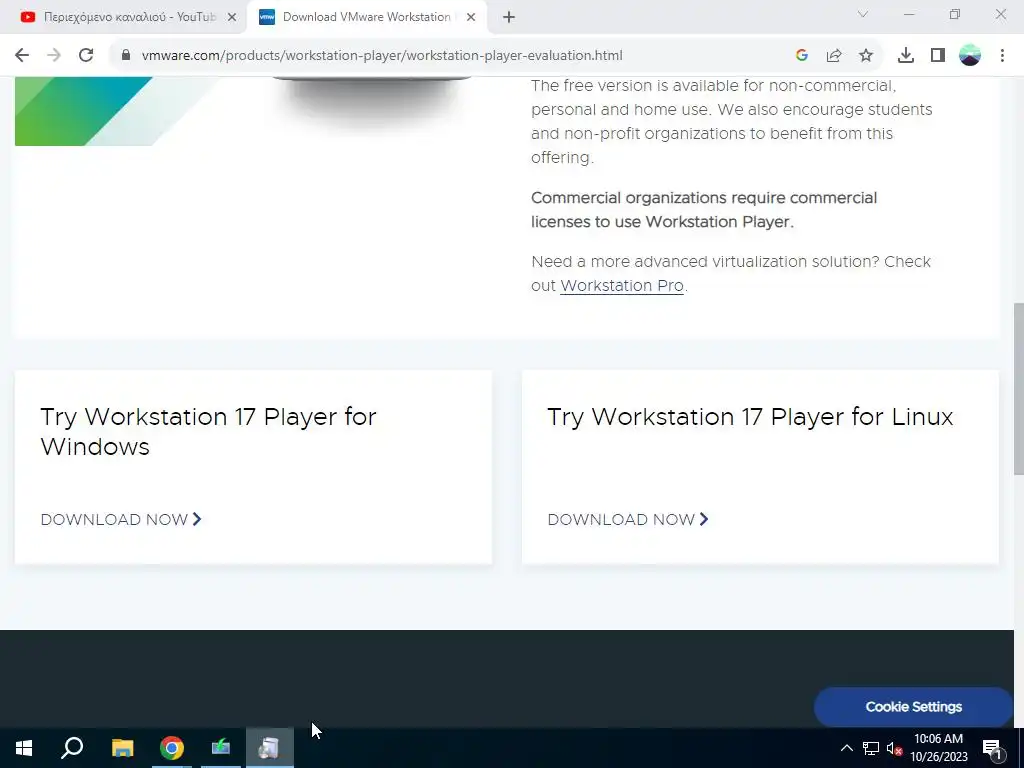Show hidden system tray icons
Viewport: 1024px width, 768px height.
coord(846,748)
